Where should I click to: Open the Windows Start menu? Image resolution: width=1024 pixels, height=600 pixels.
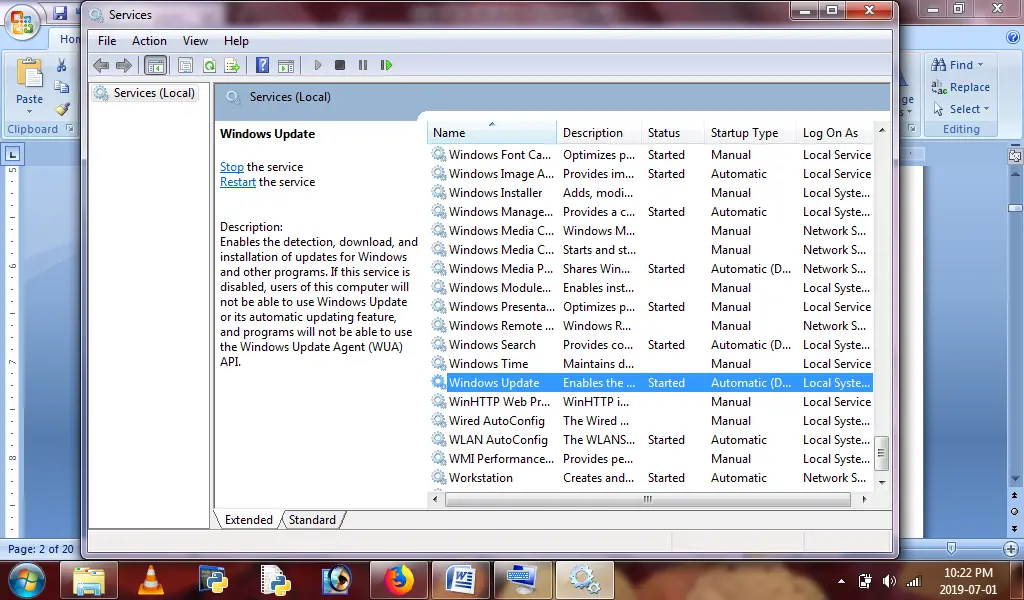tap(26, 580)
